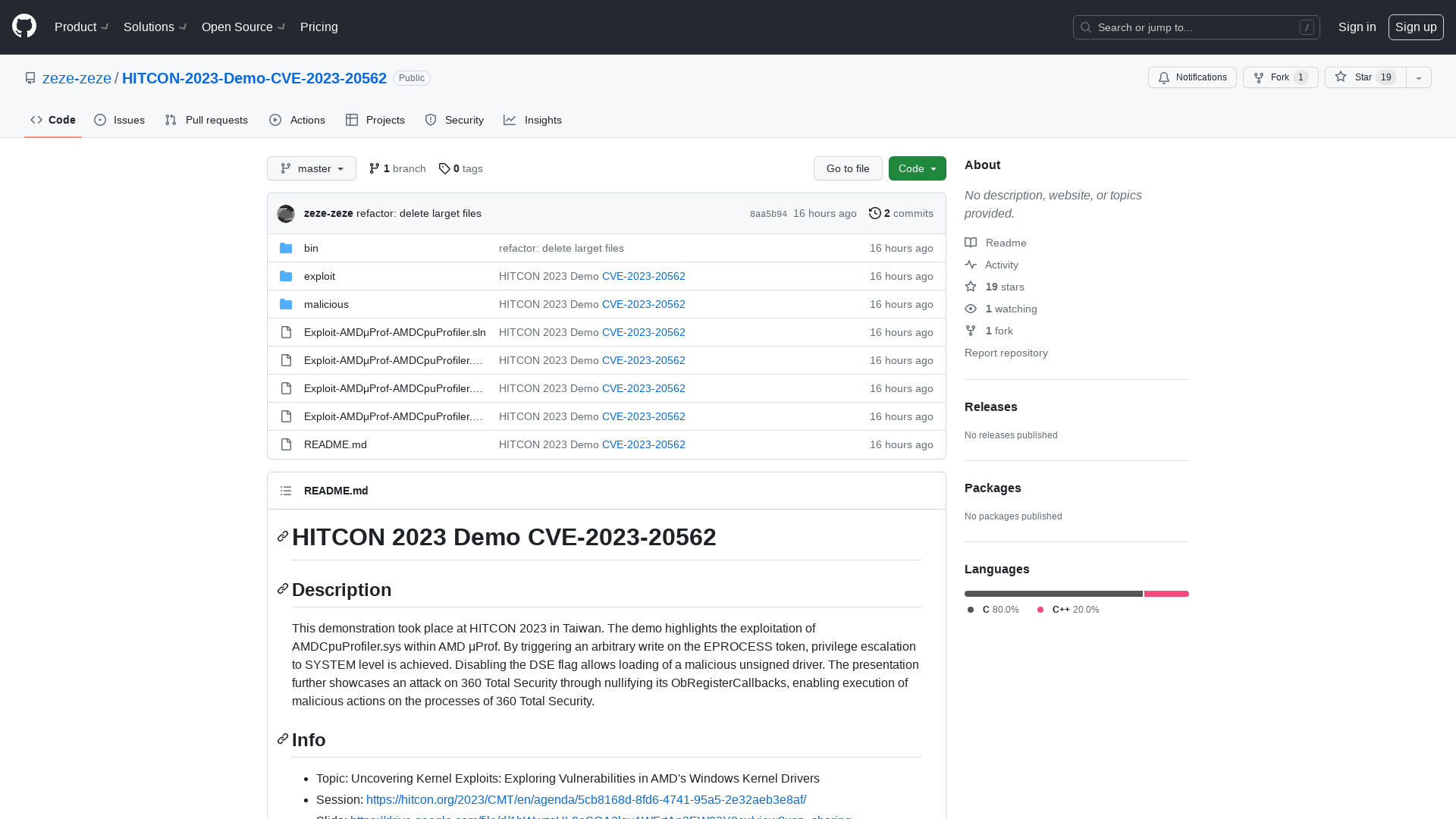Screen dimensions: 1456x819
Task: Open the README.md file in the list
Action: 335,444
